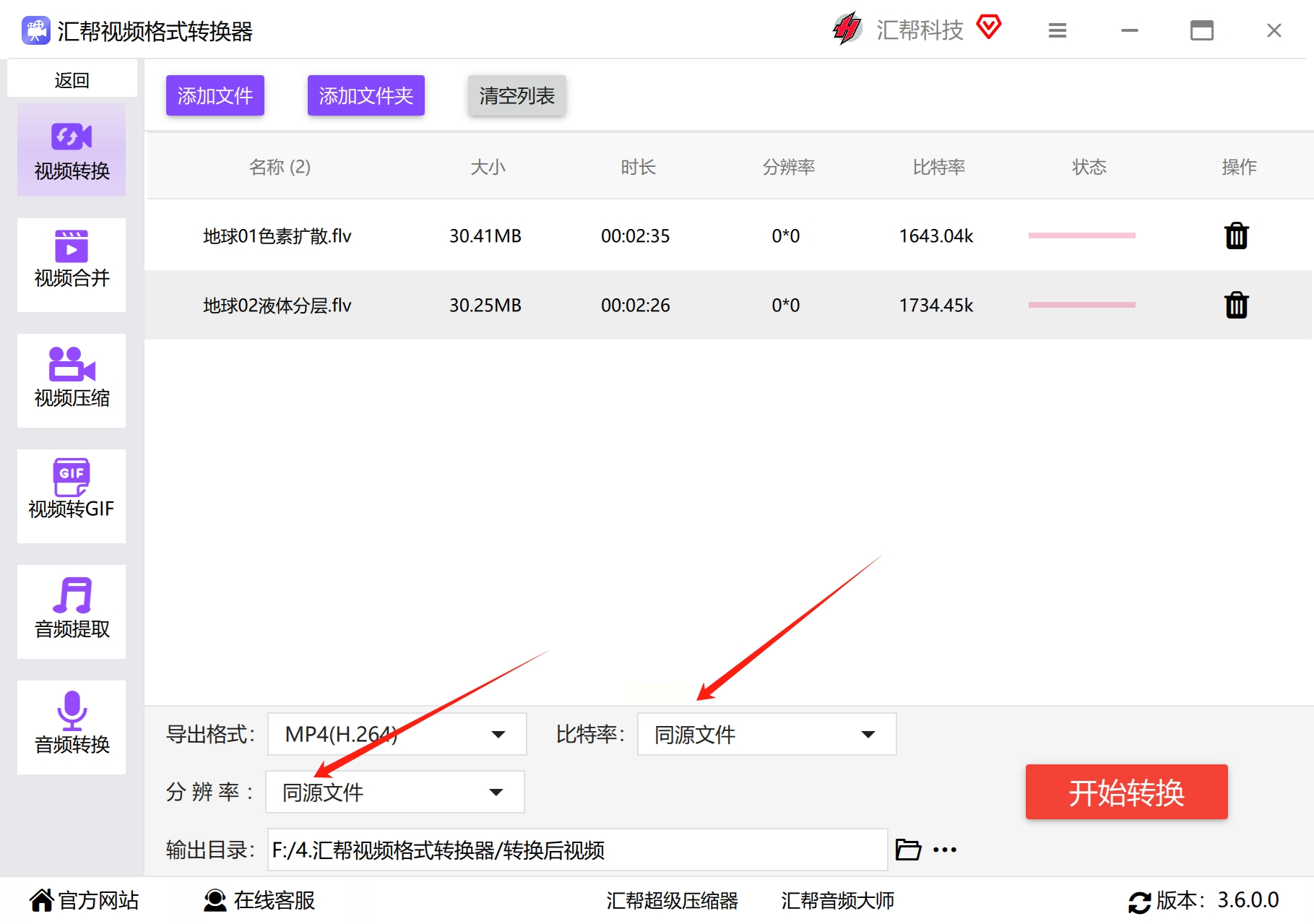Screen dimensions: 1314x924
Task: Switch to 音频转换 audio convert
Action: 72,727
